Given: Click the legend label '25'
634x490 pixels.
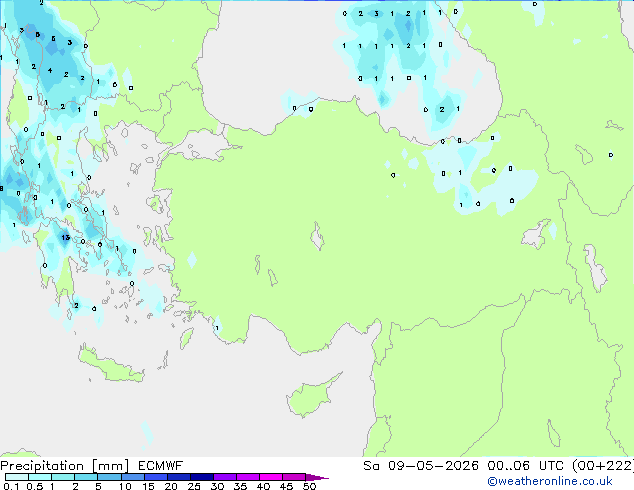Looking at the screenshot, I should coord(194,486).
